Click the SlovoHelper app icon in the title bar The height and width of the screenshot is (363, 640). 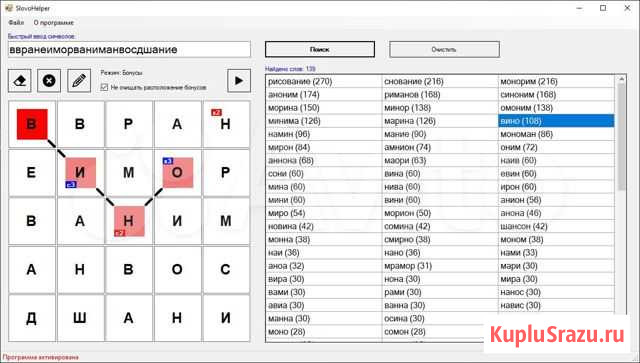[x=9, y=8]
